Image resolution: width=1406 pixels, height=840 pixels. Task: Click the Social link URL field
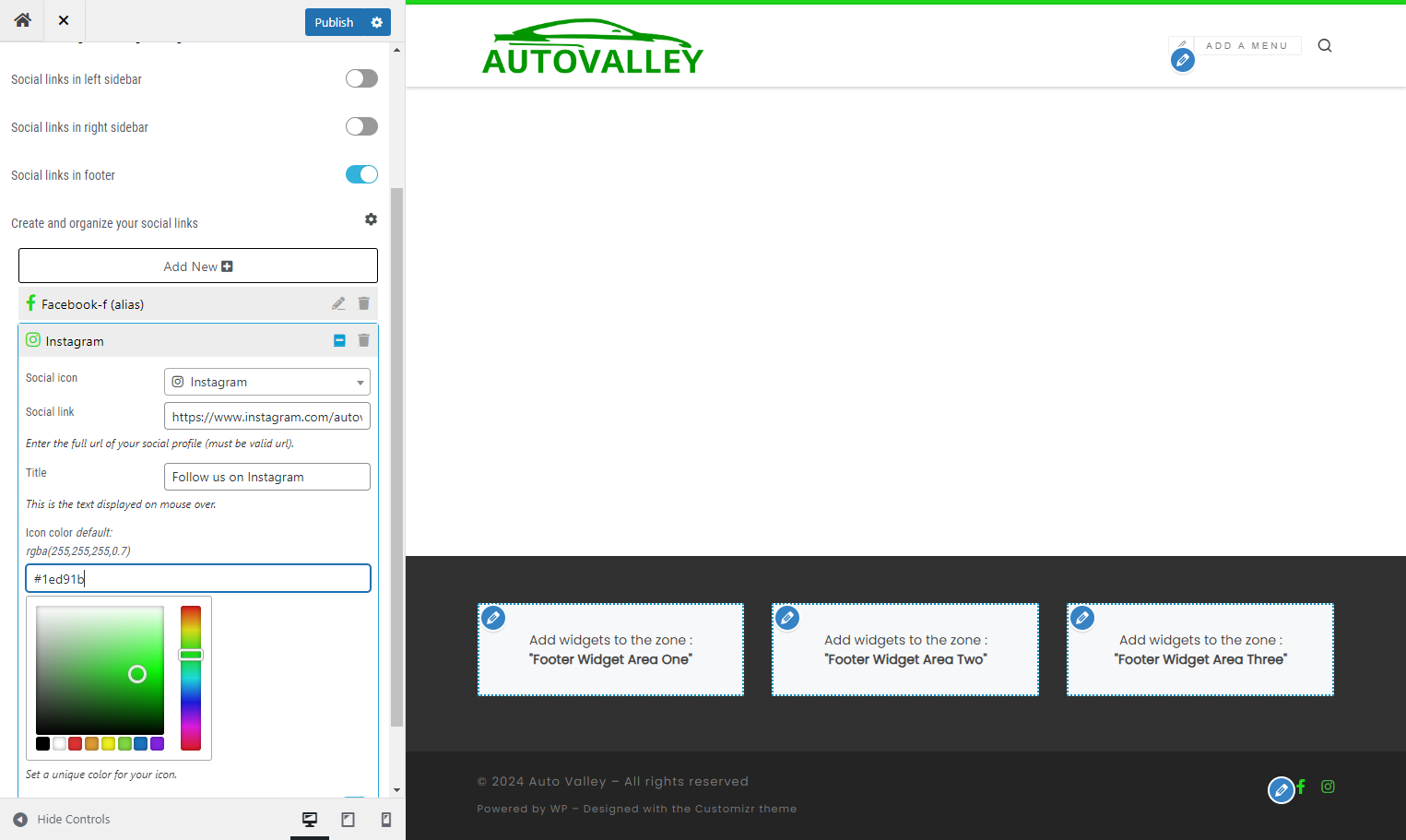coord(267,416)
